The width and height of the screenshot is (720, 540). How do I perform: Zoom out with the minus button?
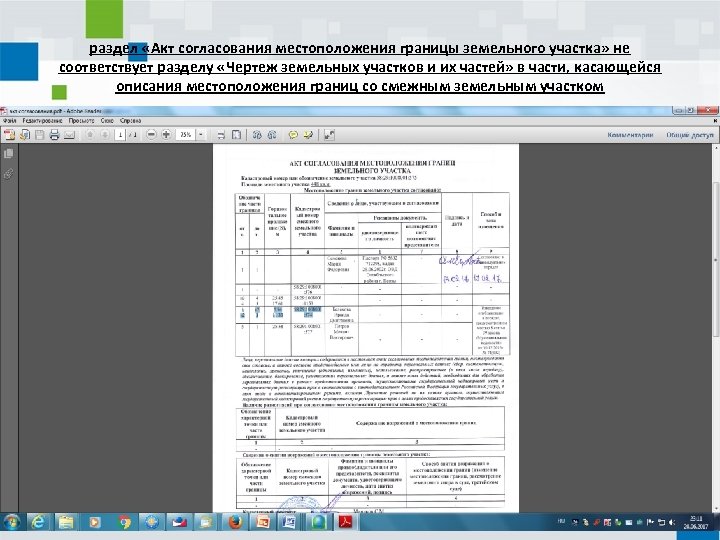click(x=151, y=135)
